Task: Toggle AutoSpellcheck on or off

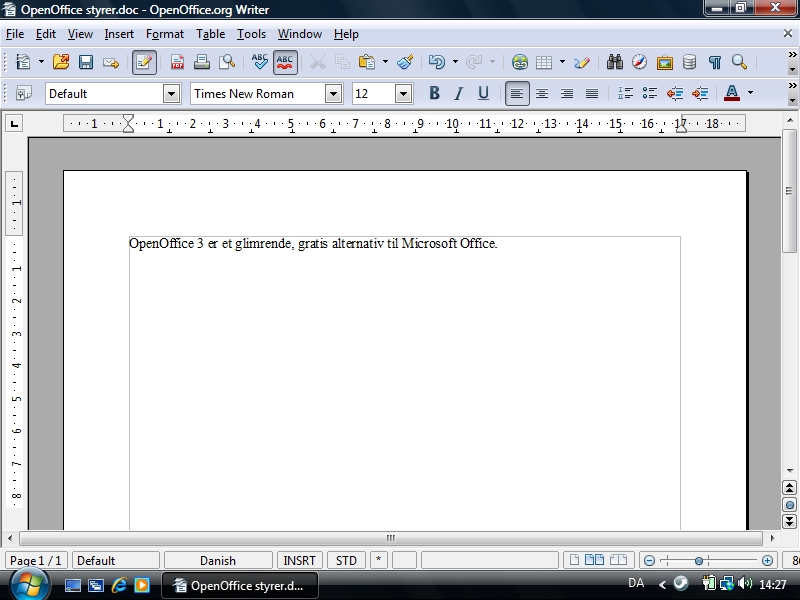Action: (x=285, y=62)
